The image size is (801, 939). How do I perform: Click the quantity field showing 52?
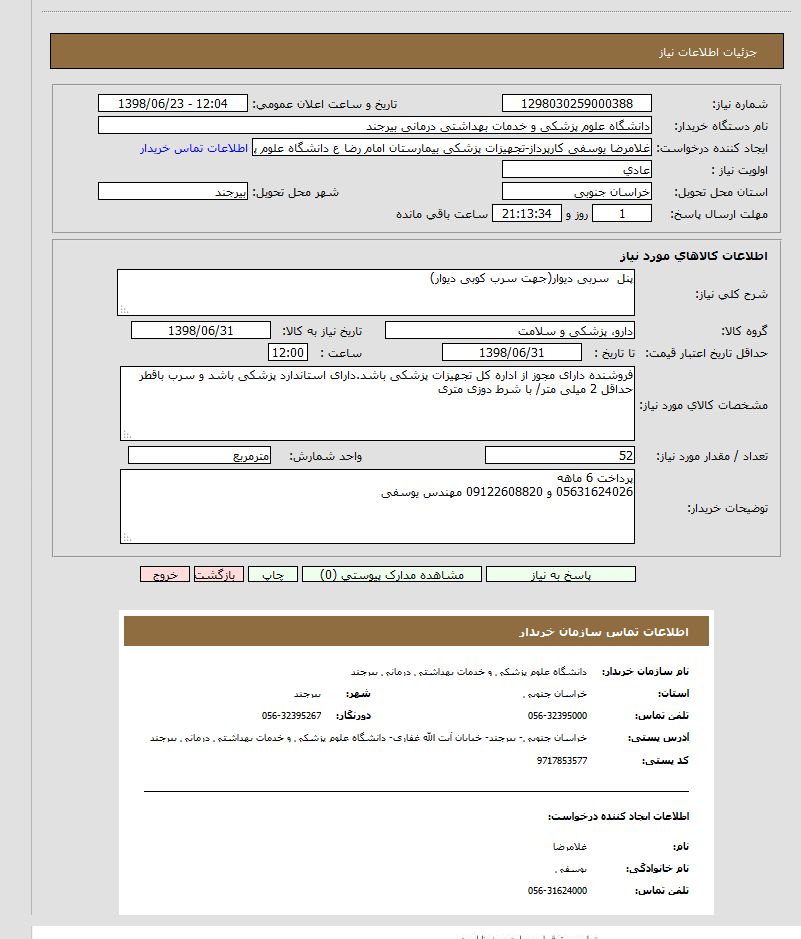tap(559, 456)
